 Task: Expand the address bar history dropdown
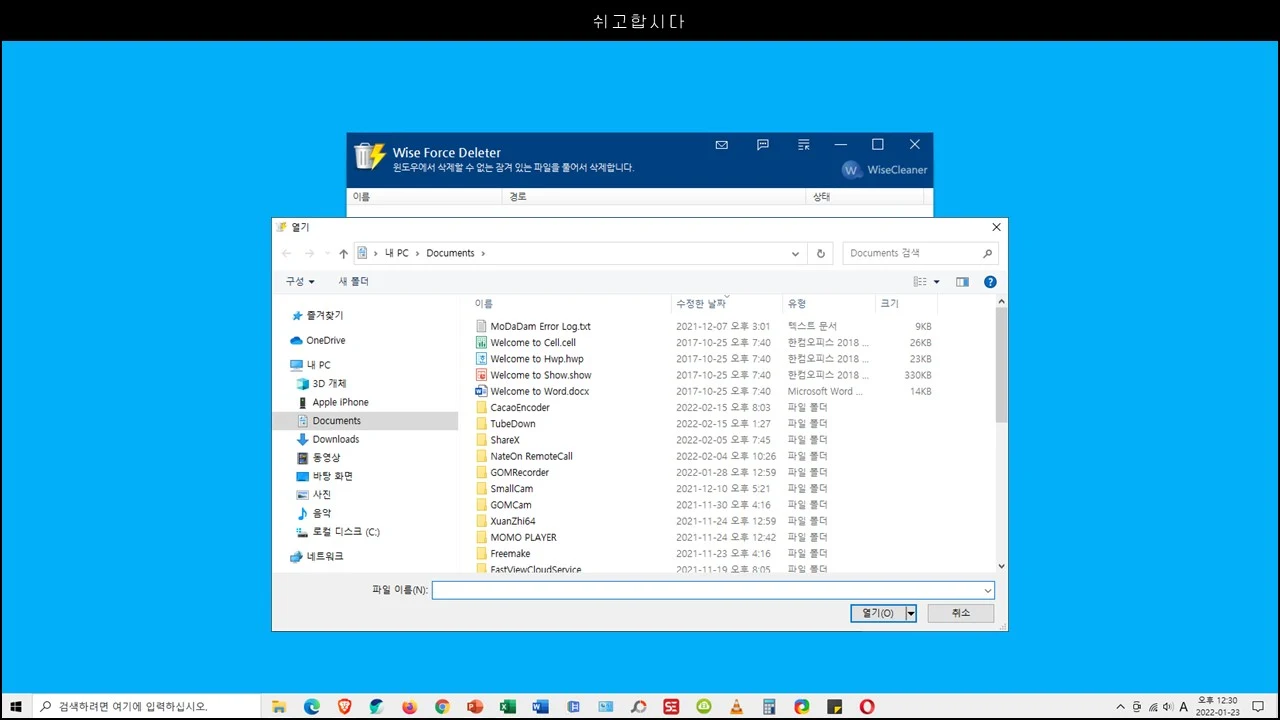(796, 254)
